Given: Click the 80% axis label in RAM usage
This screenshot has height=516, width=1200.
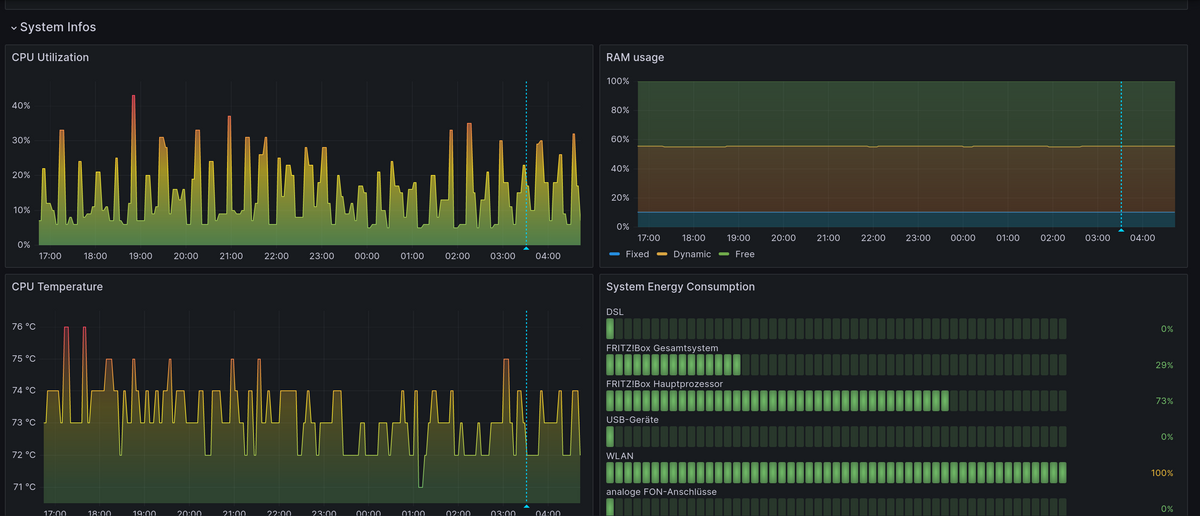Looking at the screenshot, I should click(618, 110).
